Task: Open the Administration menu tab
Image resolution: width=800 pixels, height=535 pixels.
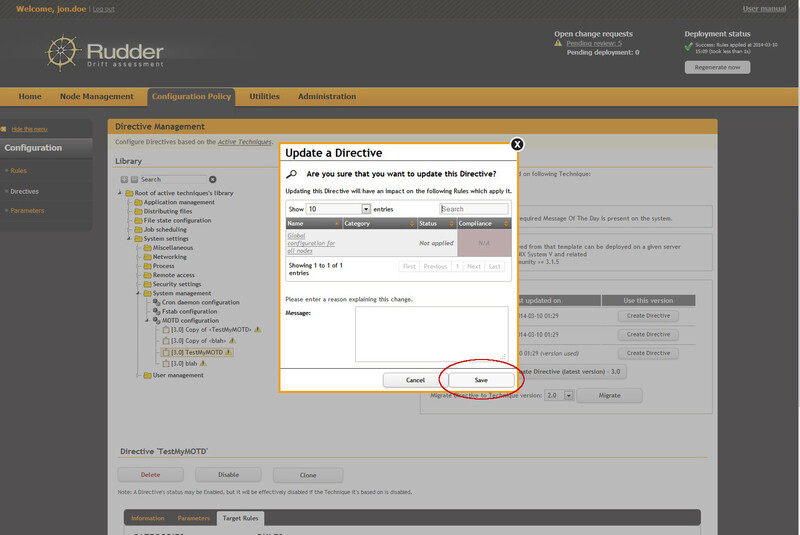Action: tap(327, 96)
